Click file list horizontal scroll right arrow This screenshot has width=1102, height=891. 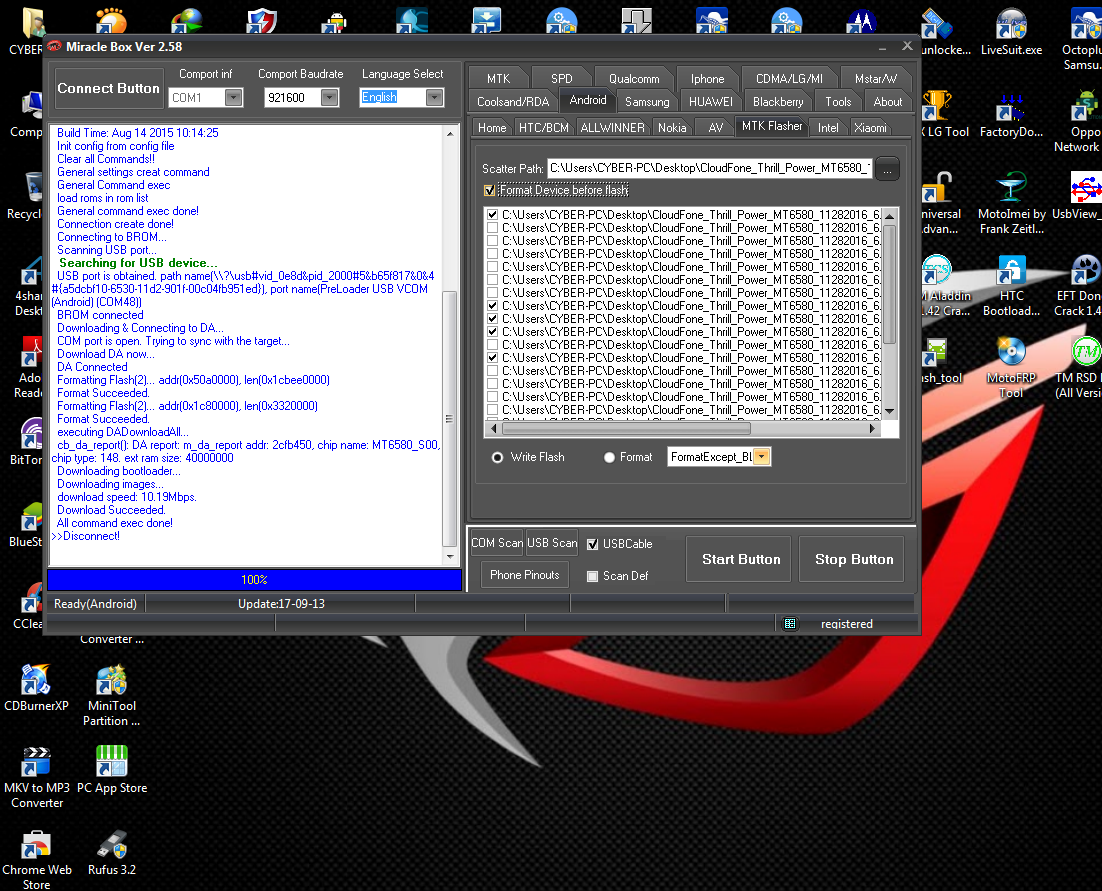tap(872, 428)
